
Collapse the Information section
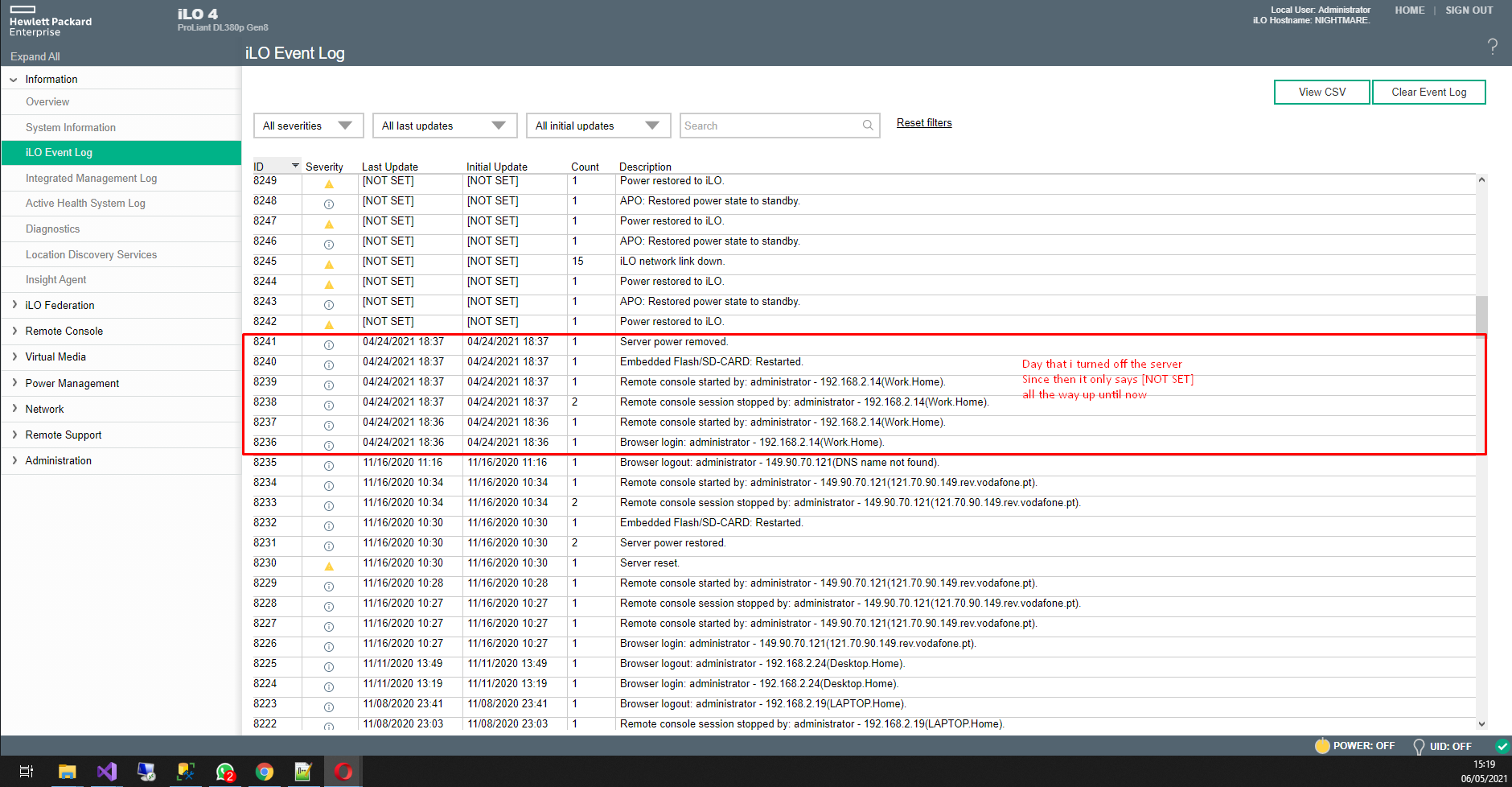point(14,80)
